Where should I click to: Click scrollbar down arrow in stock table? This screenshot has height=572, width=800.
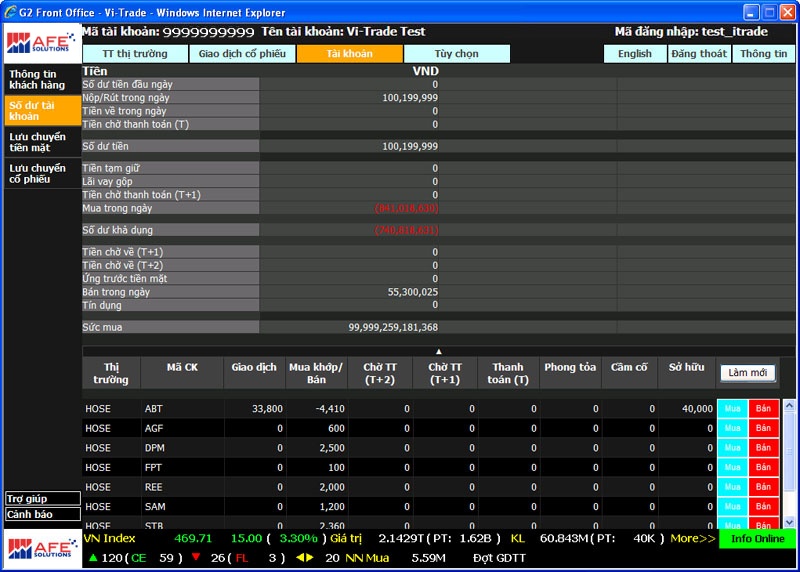click(x=789, y=522)
